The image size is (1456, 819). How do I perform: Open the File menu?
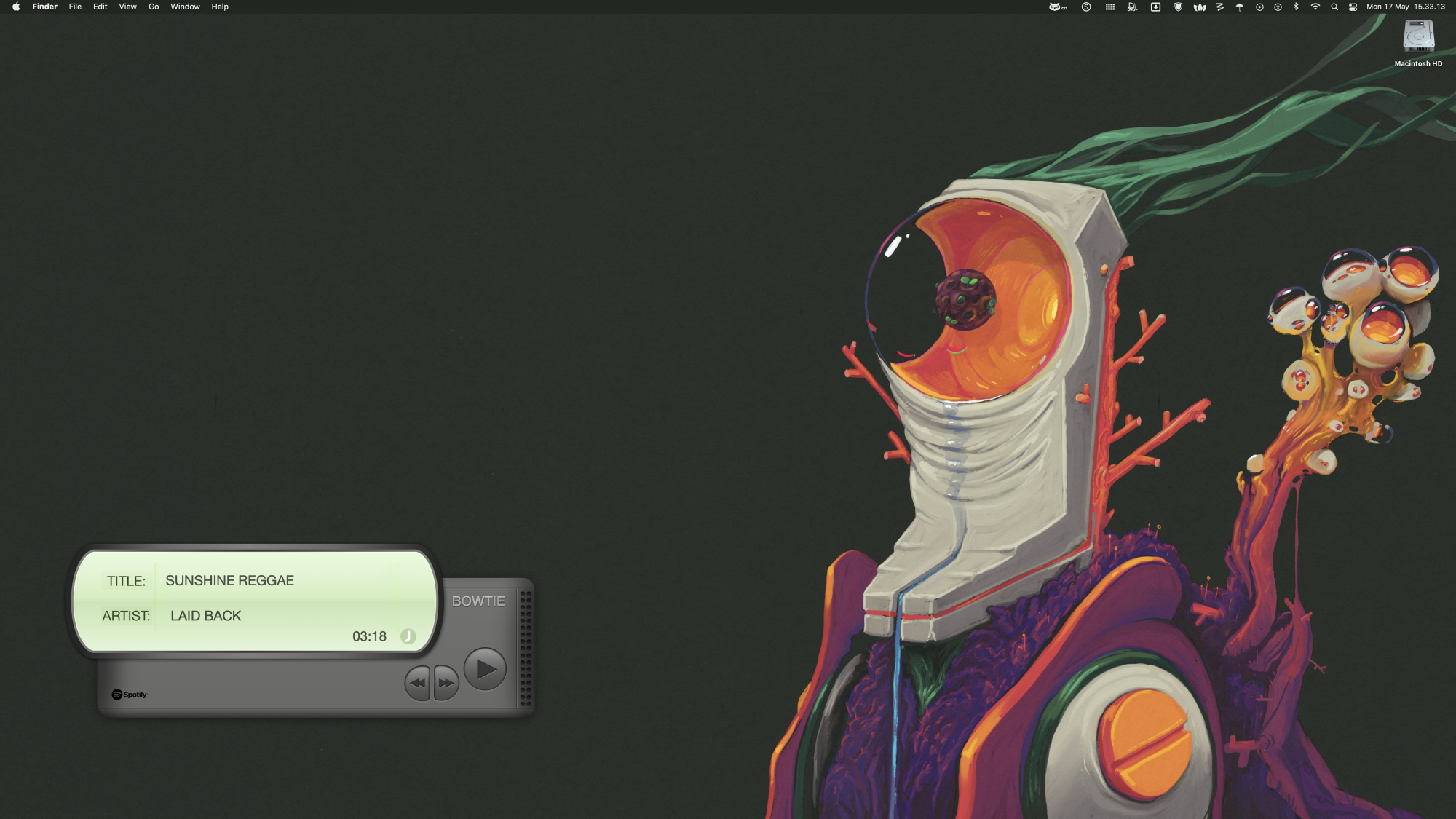click(75, 7)
